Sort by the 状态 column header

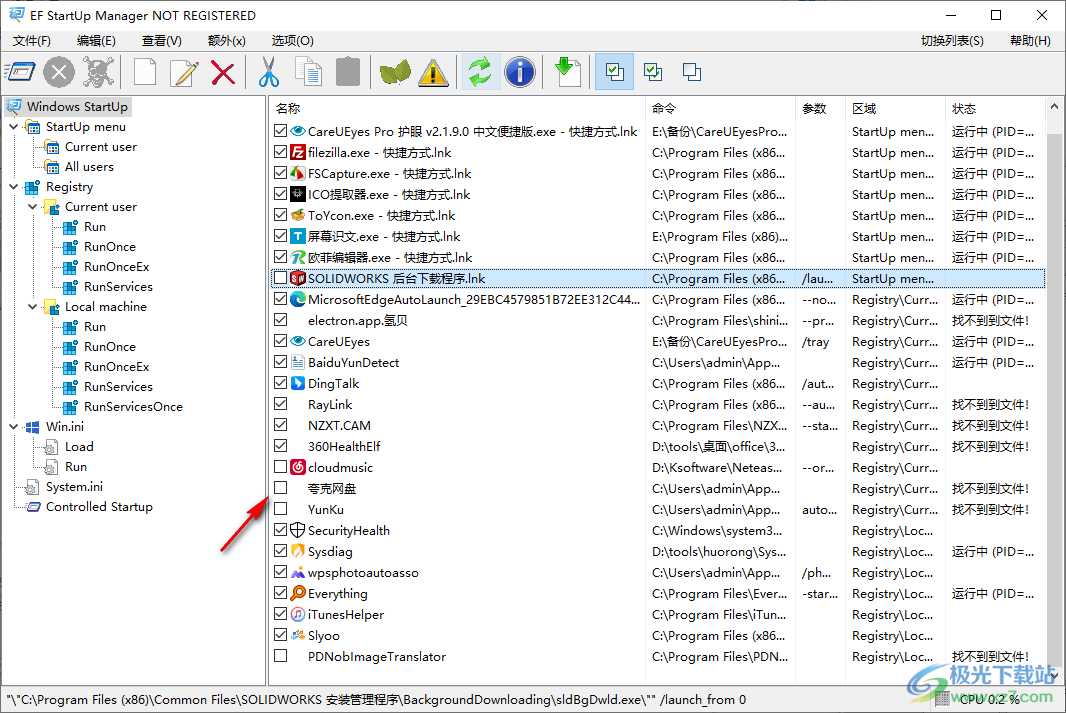pyautogui.click(x=995, y=109)
